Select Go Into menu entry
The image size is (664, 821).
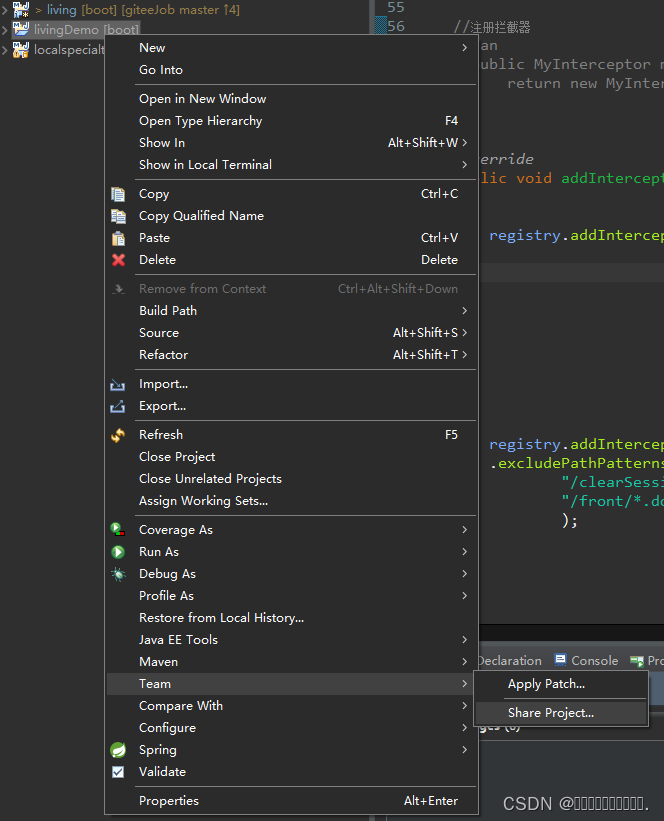click(291, 70)
